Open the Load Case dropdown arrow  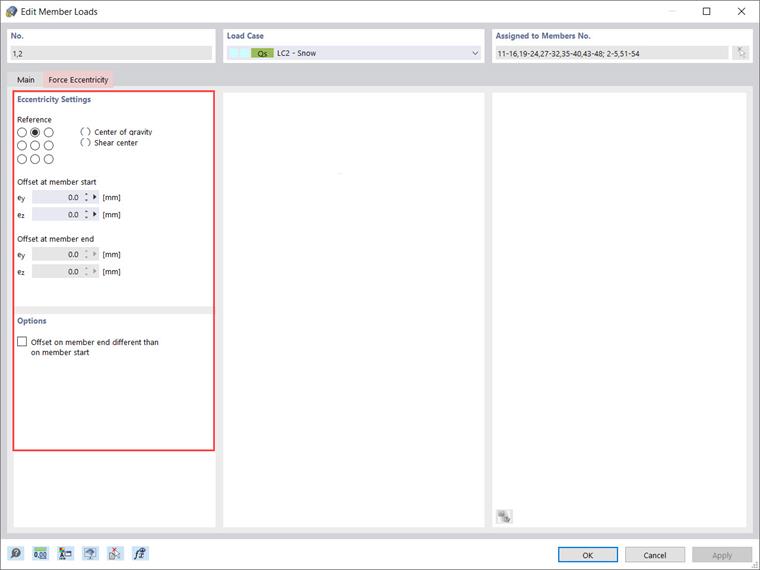(475, 53)
